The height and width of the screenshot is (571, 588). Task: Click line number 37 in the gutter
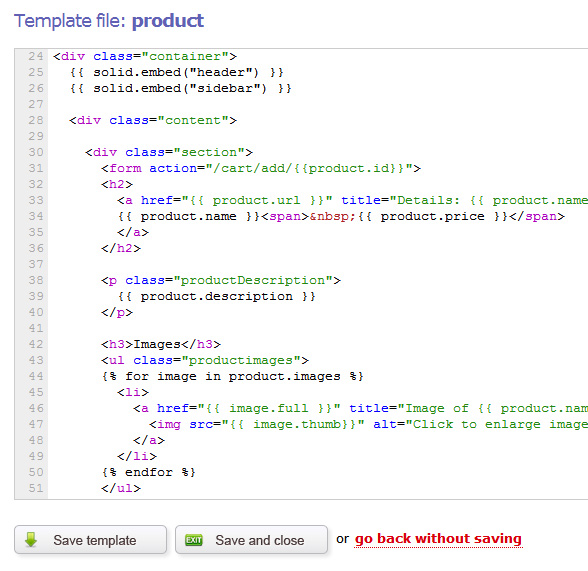(x=36, y=264)
